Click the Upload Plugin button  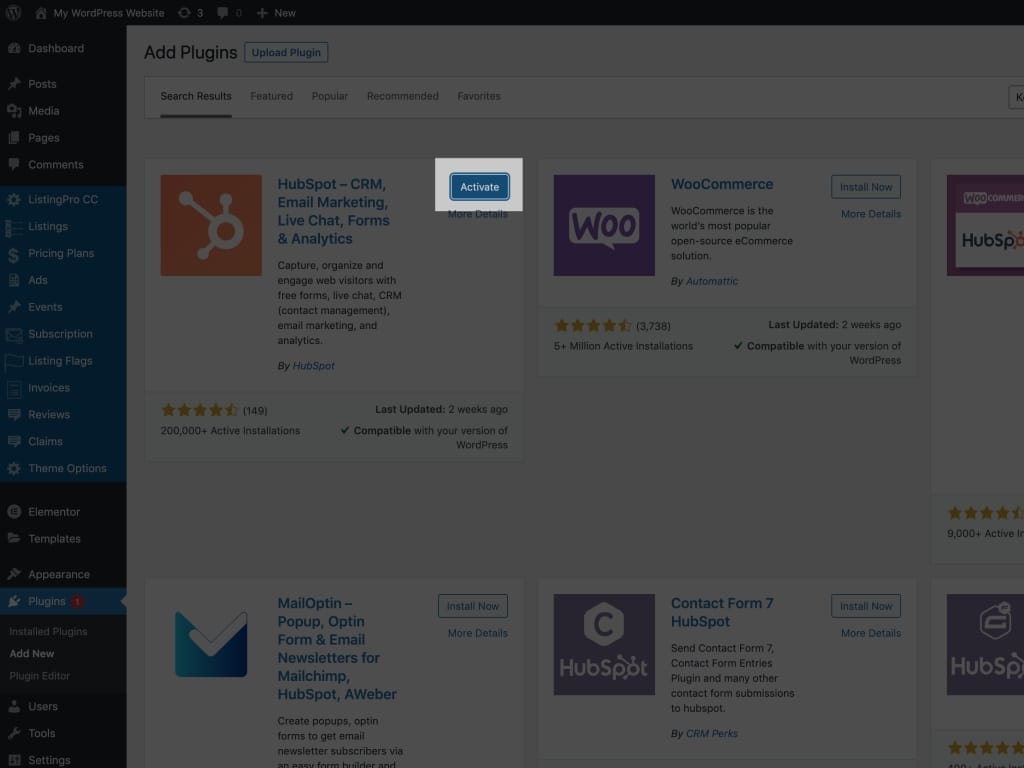click(x=286, y=52)
